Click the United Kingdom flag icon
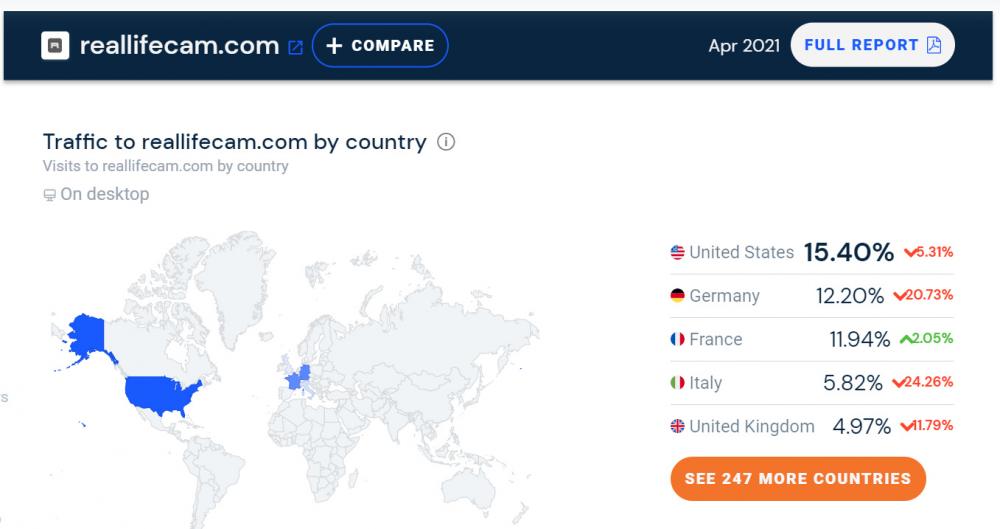 pyautogui.click(x=677, y=427)
